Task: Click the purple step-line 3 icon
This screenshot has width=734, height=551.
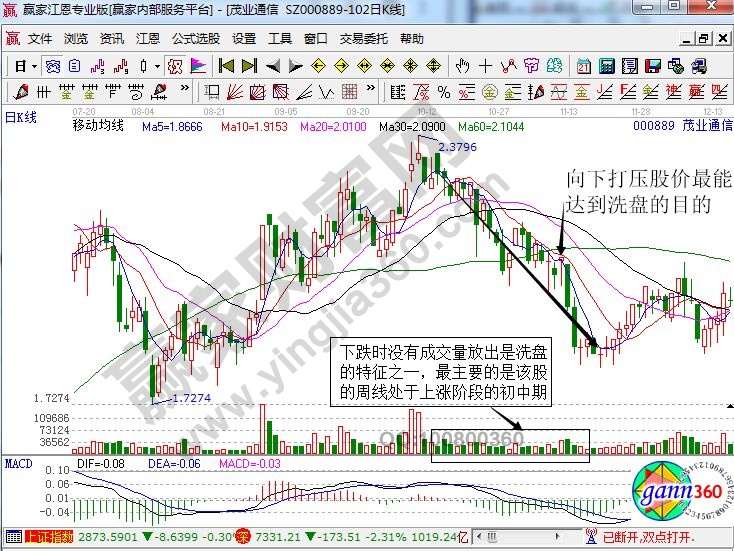Action: tap(98, 66)
